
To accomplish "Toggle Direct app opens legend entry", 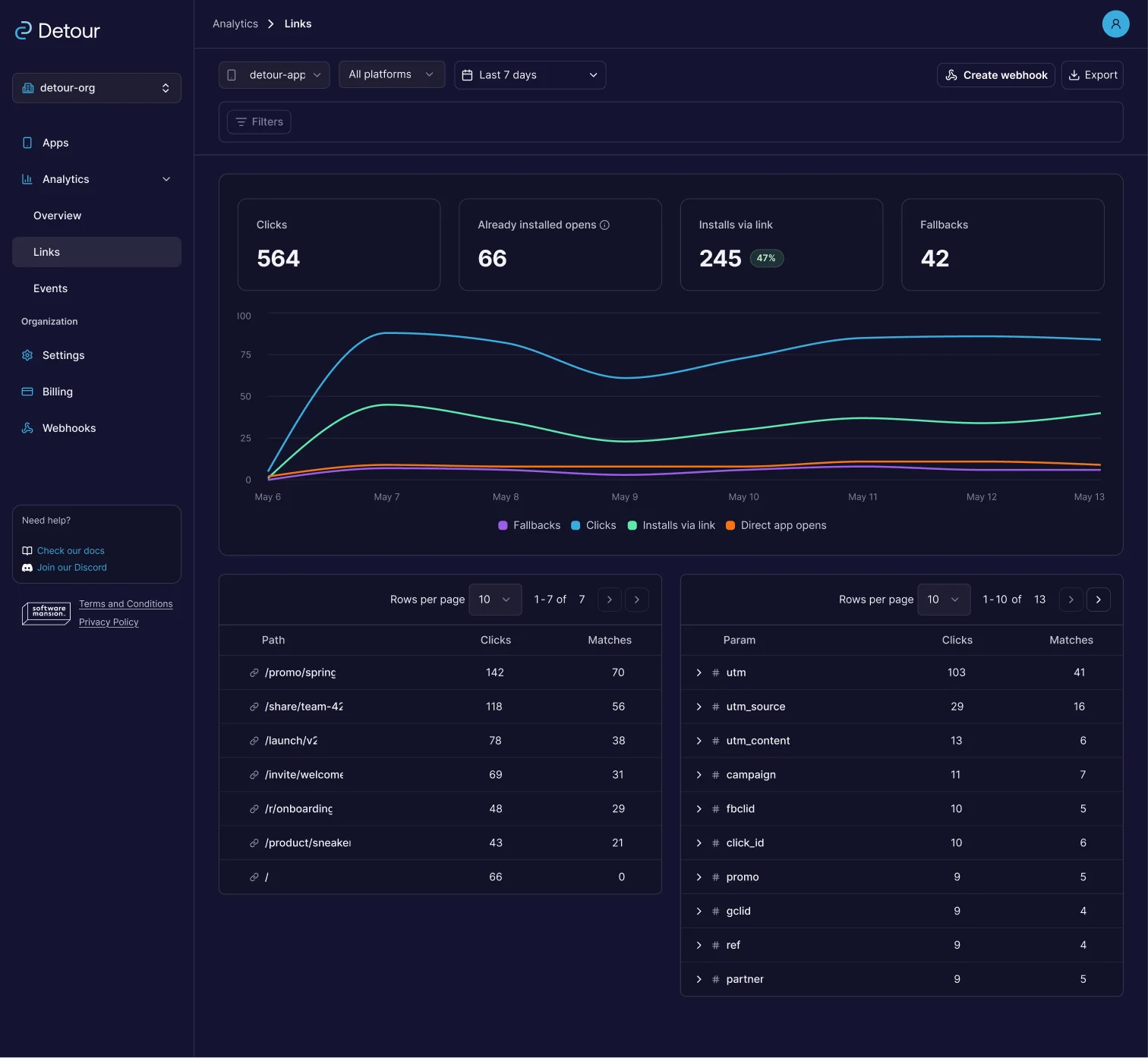I will click(x=776, y=525).
